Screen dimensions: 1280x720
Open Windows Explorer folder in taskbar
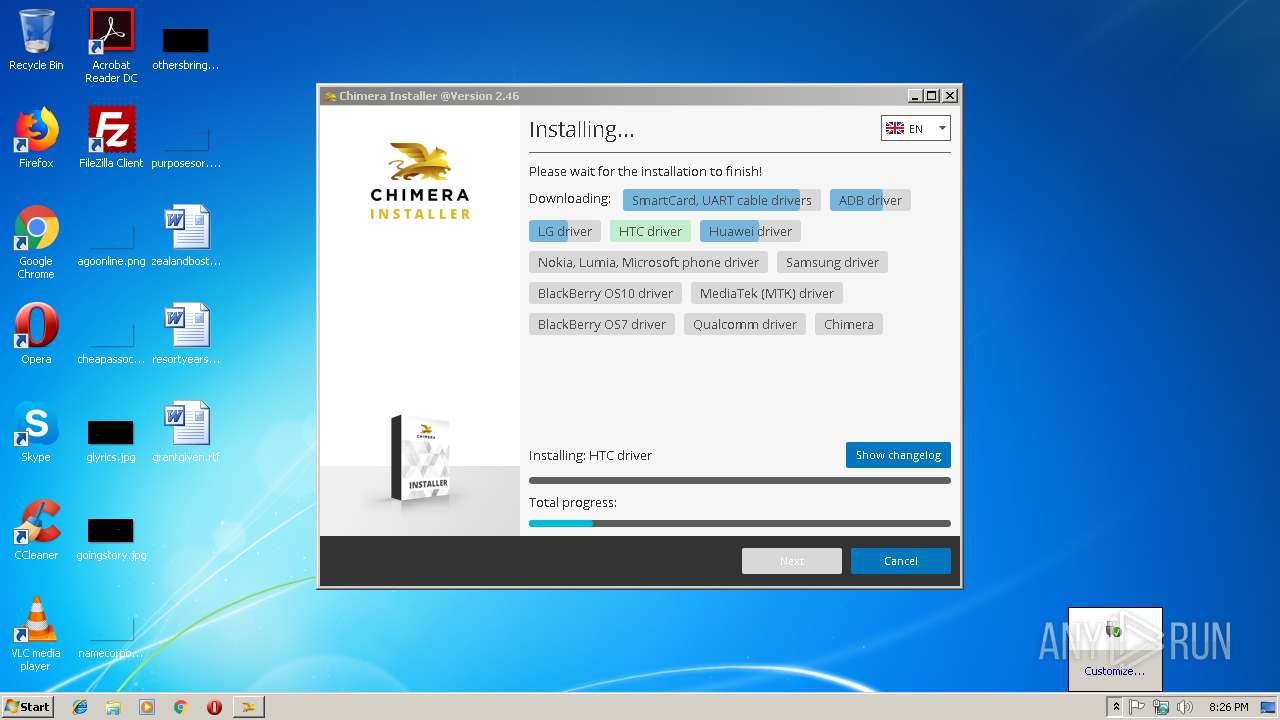(x=113, y=707)
